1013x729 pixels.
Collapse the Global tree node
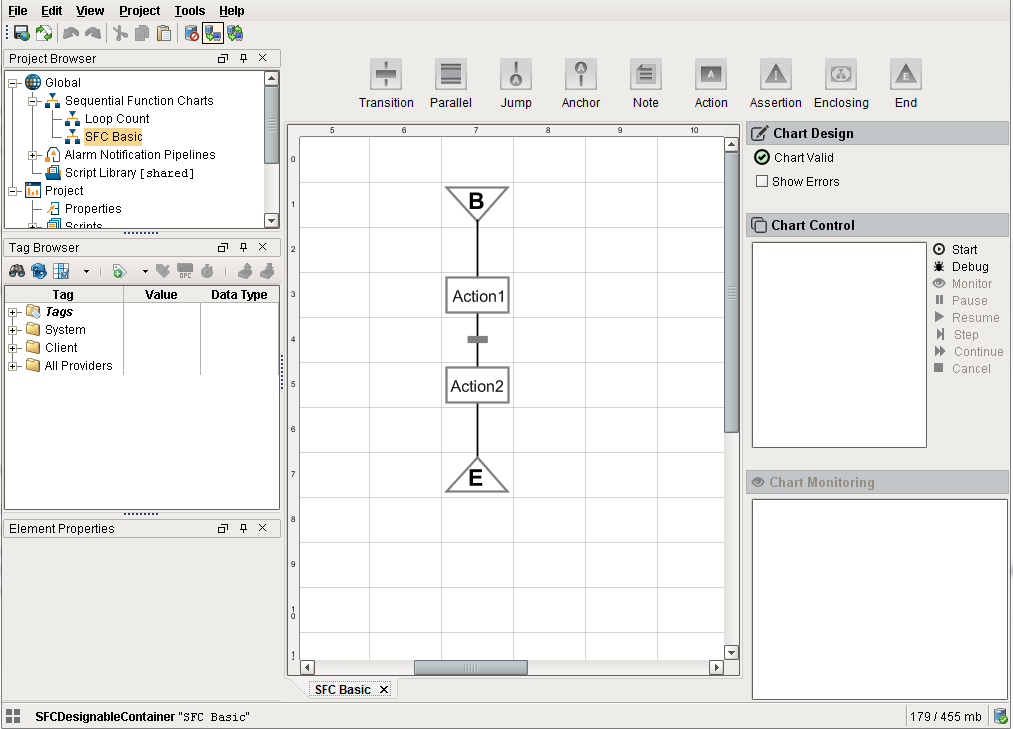click(13, 83)
